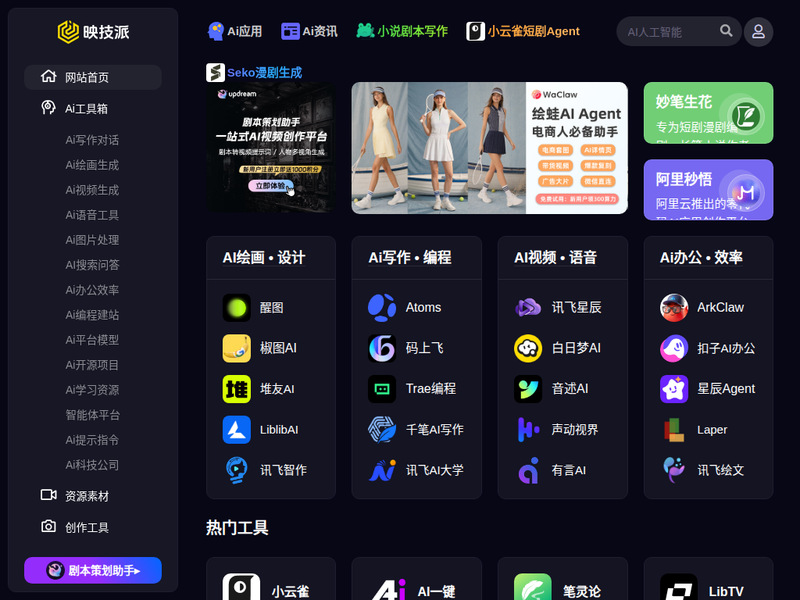The image size is (800, 600).
Task: Click the 剧本策划助手 purple button
Action: pyautogui.click(x=93, y=570)
